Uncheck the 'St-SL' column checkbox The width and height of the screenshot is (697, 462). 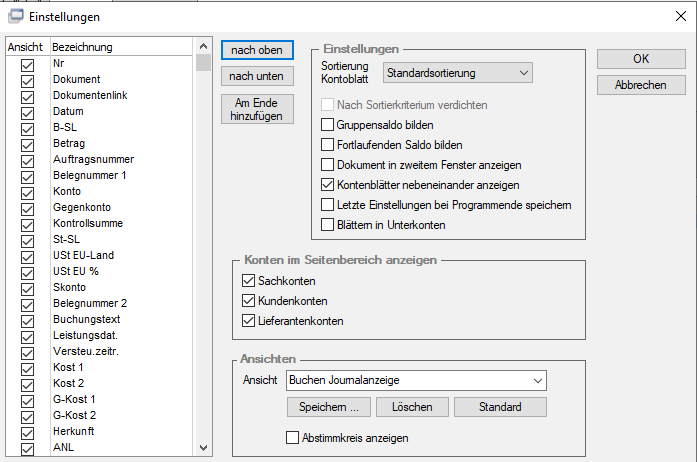pos(28,241)
